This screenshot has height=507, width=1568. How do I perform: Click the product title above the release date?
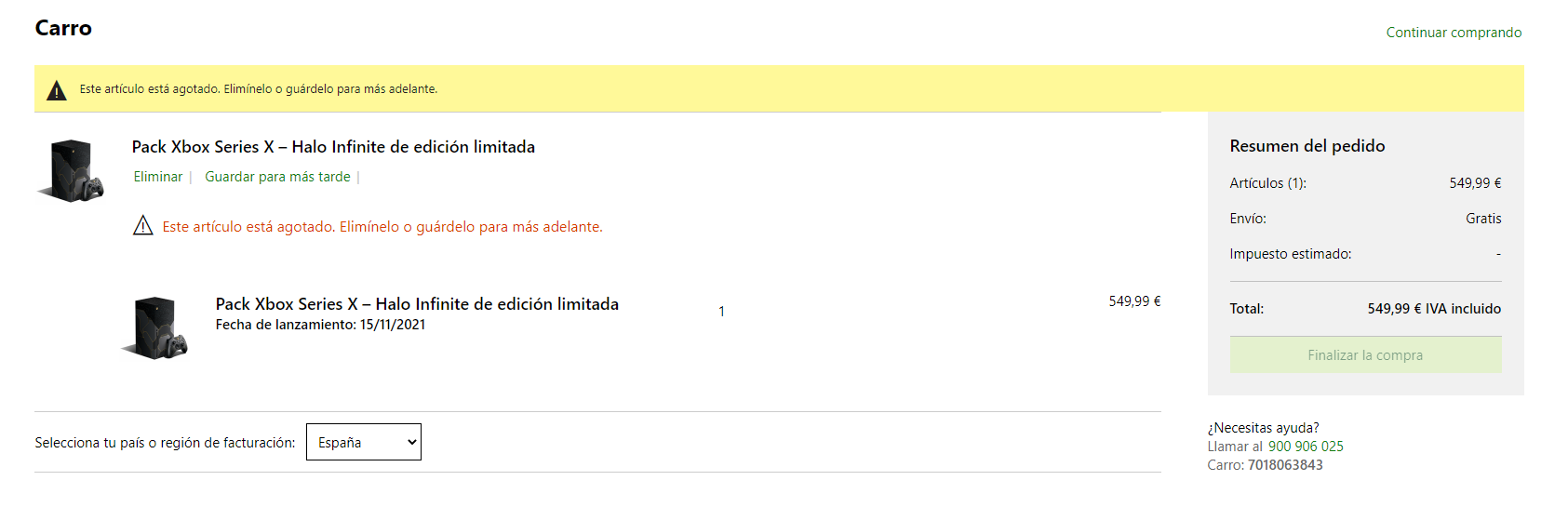coord(417,304)
